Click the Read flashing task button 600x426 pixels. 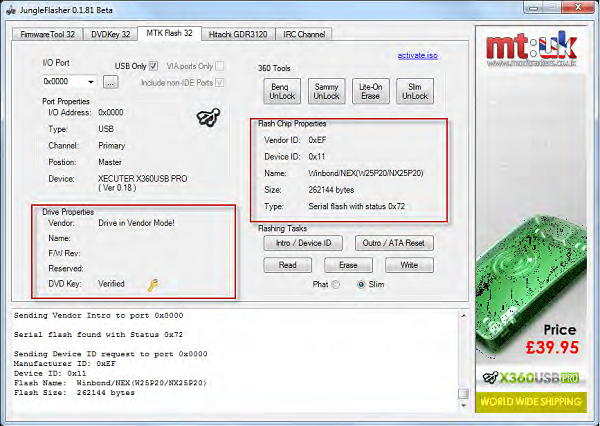(x=287, y=265)
